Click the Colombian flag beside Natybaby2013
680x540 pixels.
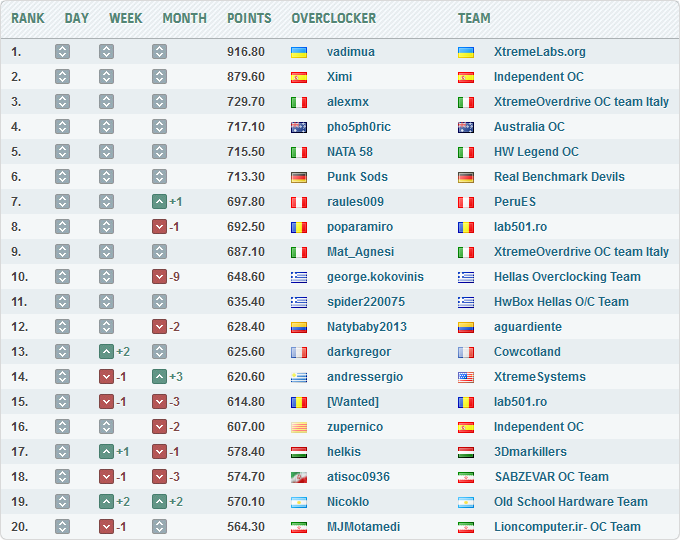point(298,327)
